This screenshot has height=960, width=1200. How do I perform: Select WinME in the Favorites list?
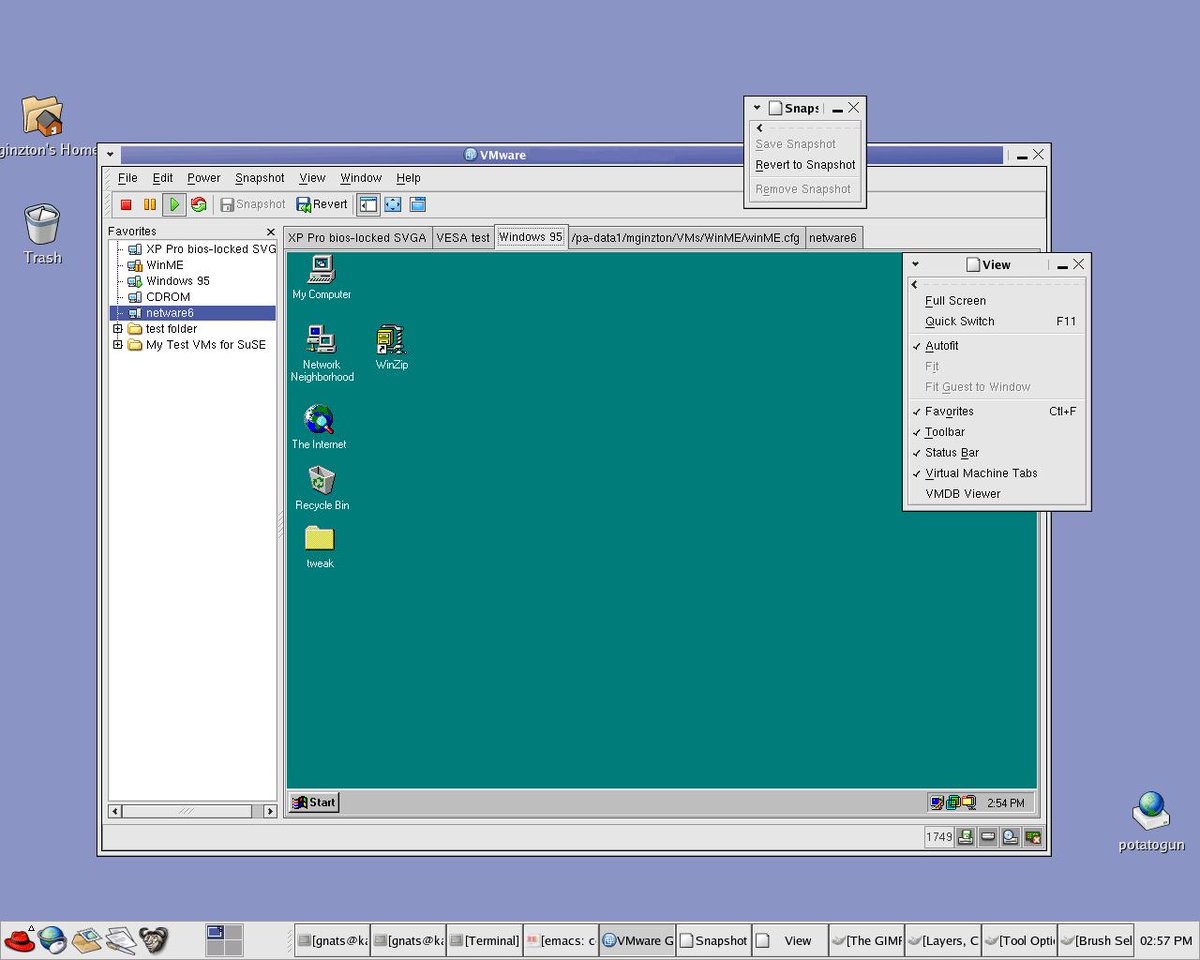tap(164, 265)
